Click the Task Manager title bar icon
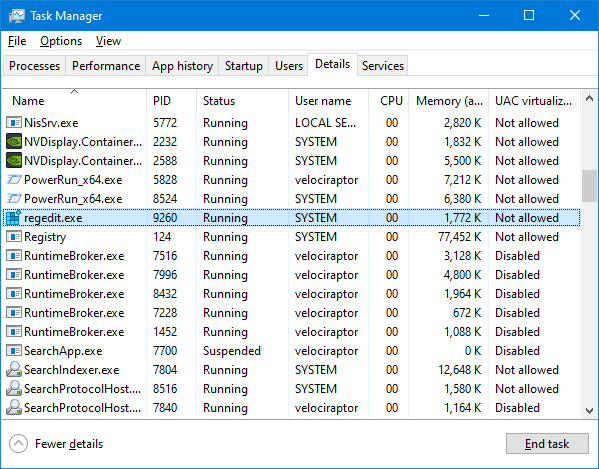This screenshot has height=469, width=599. click(x=17, y=16)
